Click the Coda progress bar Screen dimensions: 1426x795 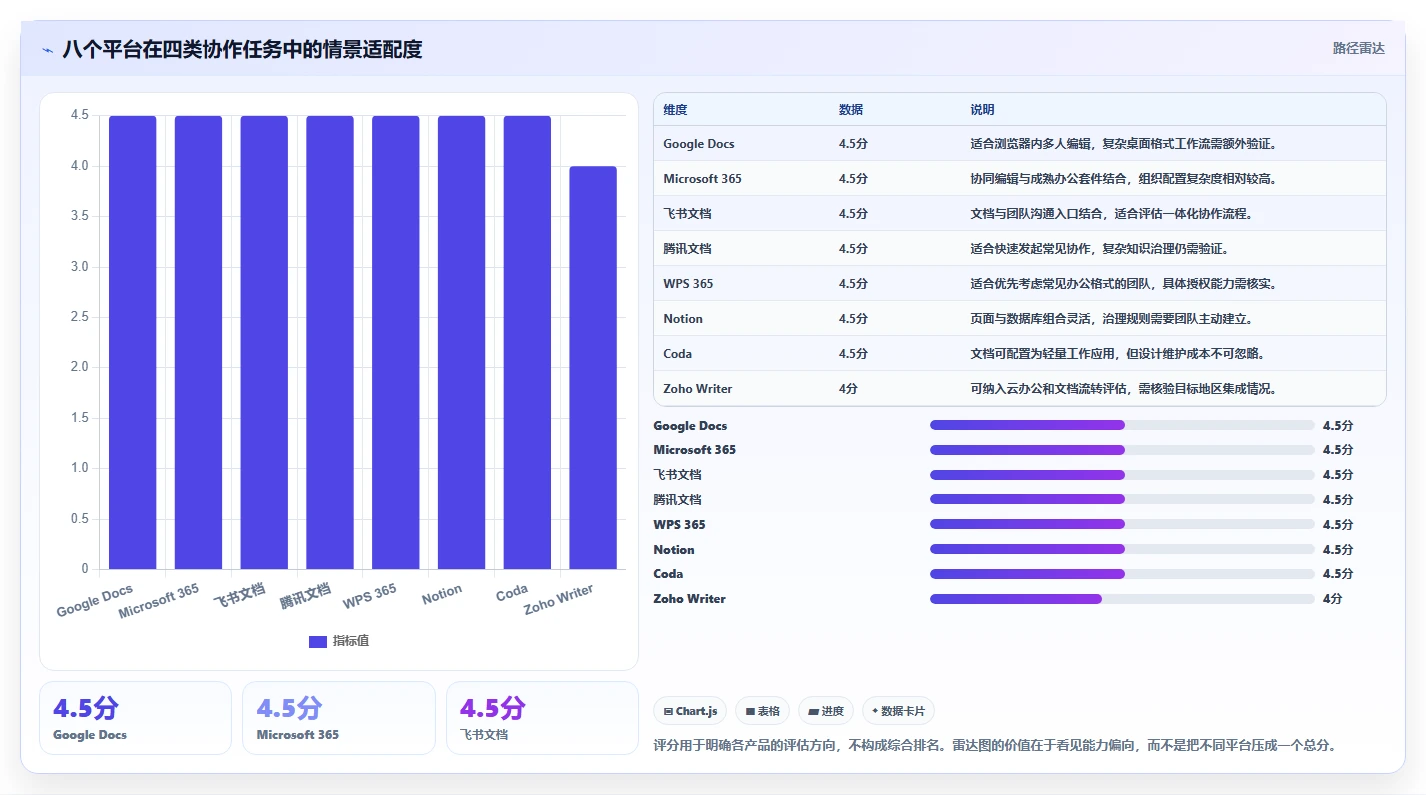click(1122, 574)
